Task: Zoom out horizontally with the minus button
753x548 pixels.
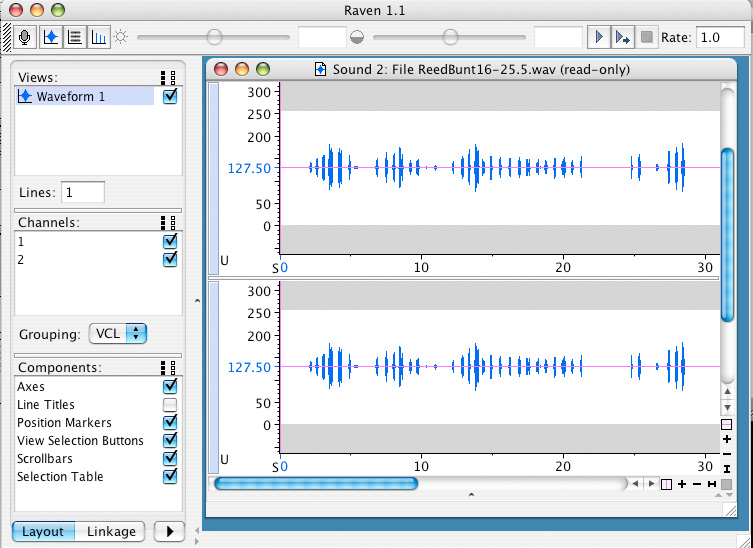Action: tap(697, 484)
